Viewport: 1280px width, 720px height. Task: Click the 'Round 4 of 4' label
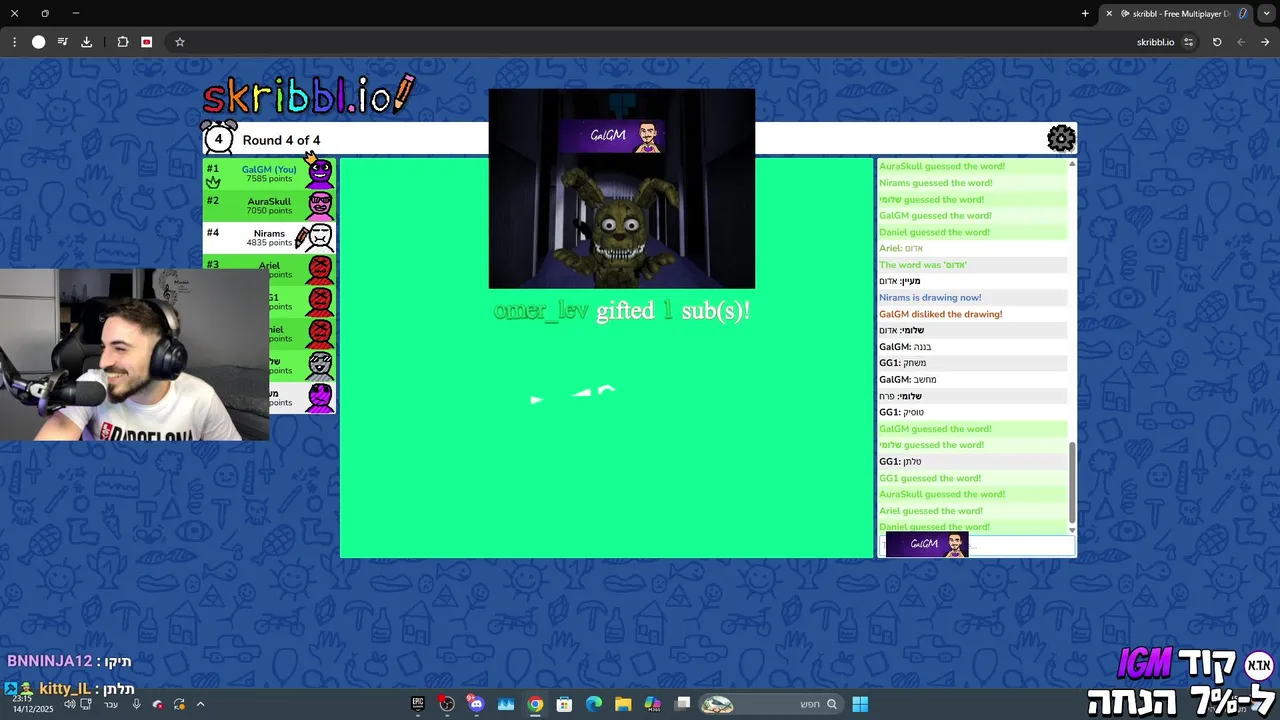point(281,140)
